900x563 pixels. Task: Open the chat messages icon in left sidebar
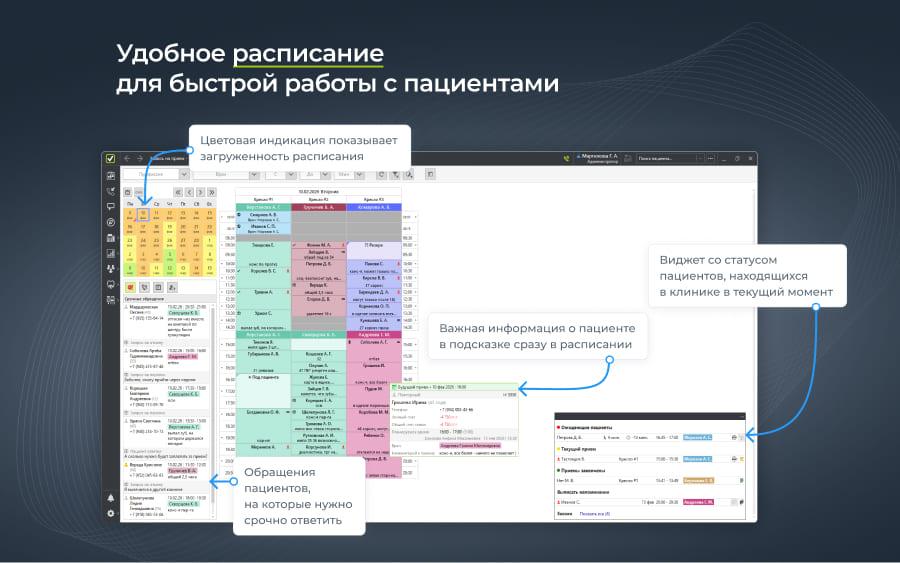110,205
